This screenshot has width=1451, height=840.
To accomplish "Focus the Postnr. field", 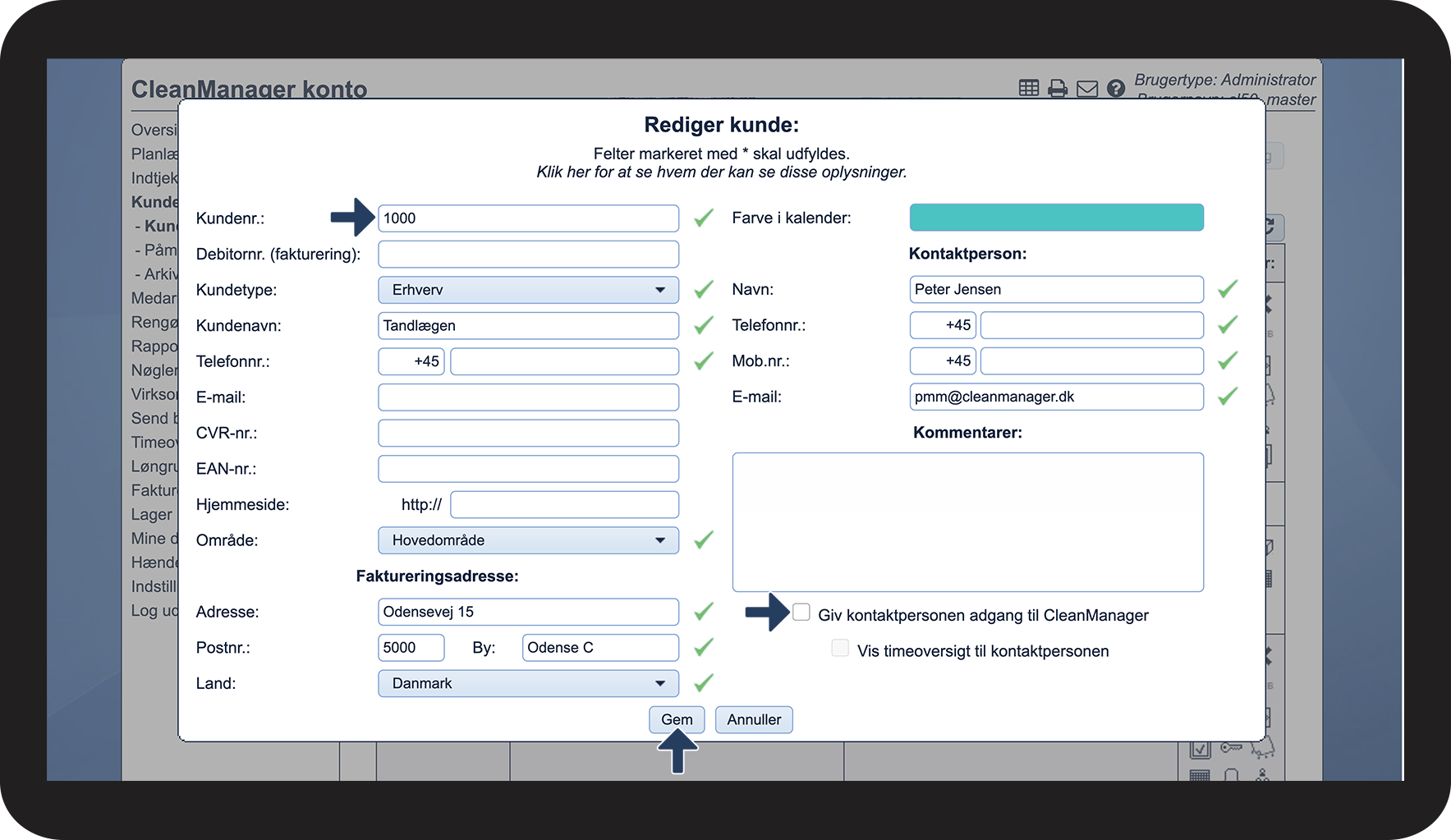I will click(411, 647).
